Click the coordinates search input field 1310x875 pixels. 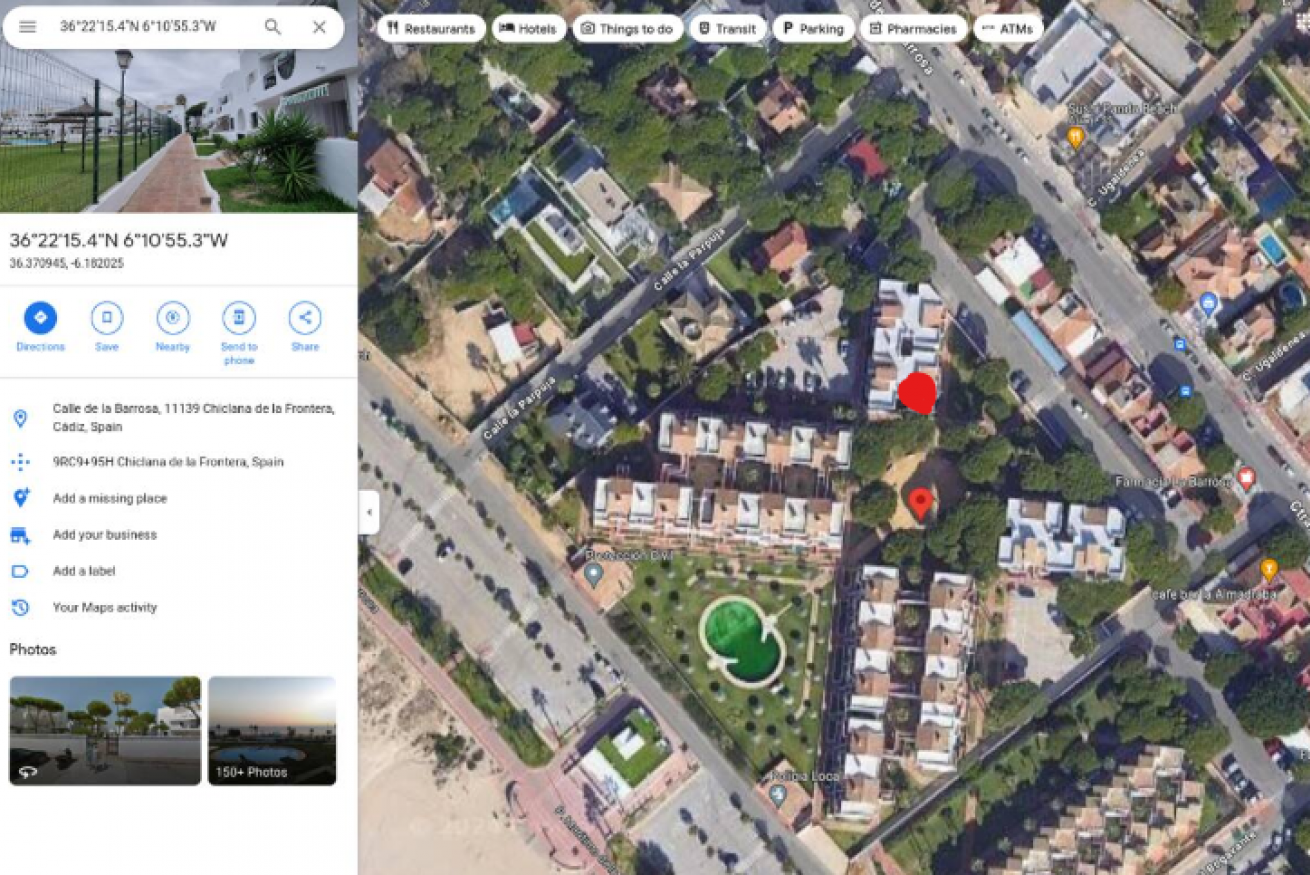point(150,27)
